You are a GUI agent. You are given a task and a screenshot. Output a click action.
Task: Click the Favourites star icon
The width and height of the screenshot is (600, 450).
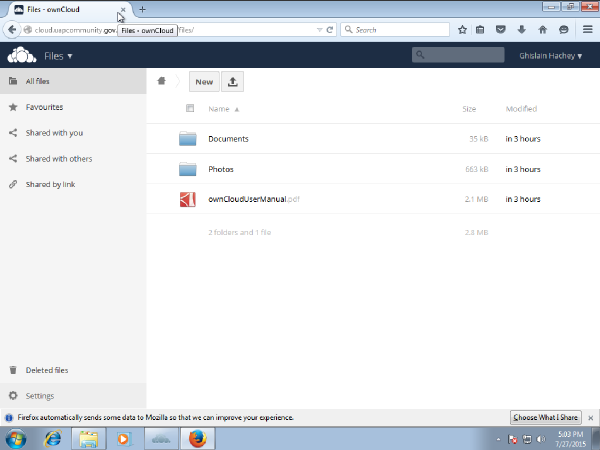tap(13, 107)
